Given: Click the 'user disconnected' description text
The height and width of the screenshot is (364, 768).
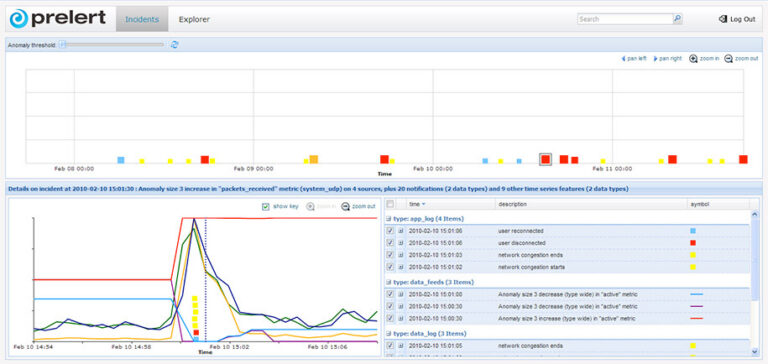Looking at the screenshot, I should coord(522,243).
